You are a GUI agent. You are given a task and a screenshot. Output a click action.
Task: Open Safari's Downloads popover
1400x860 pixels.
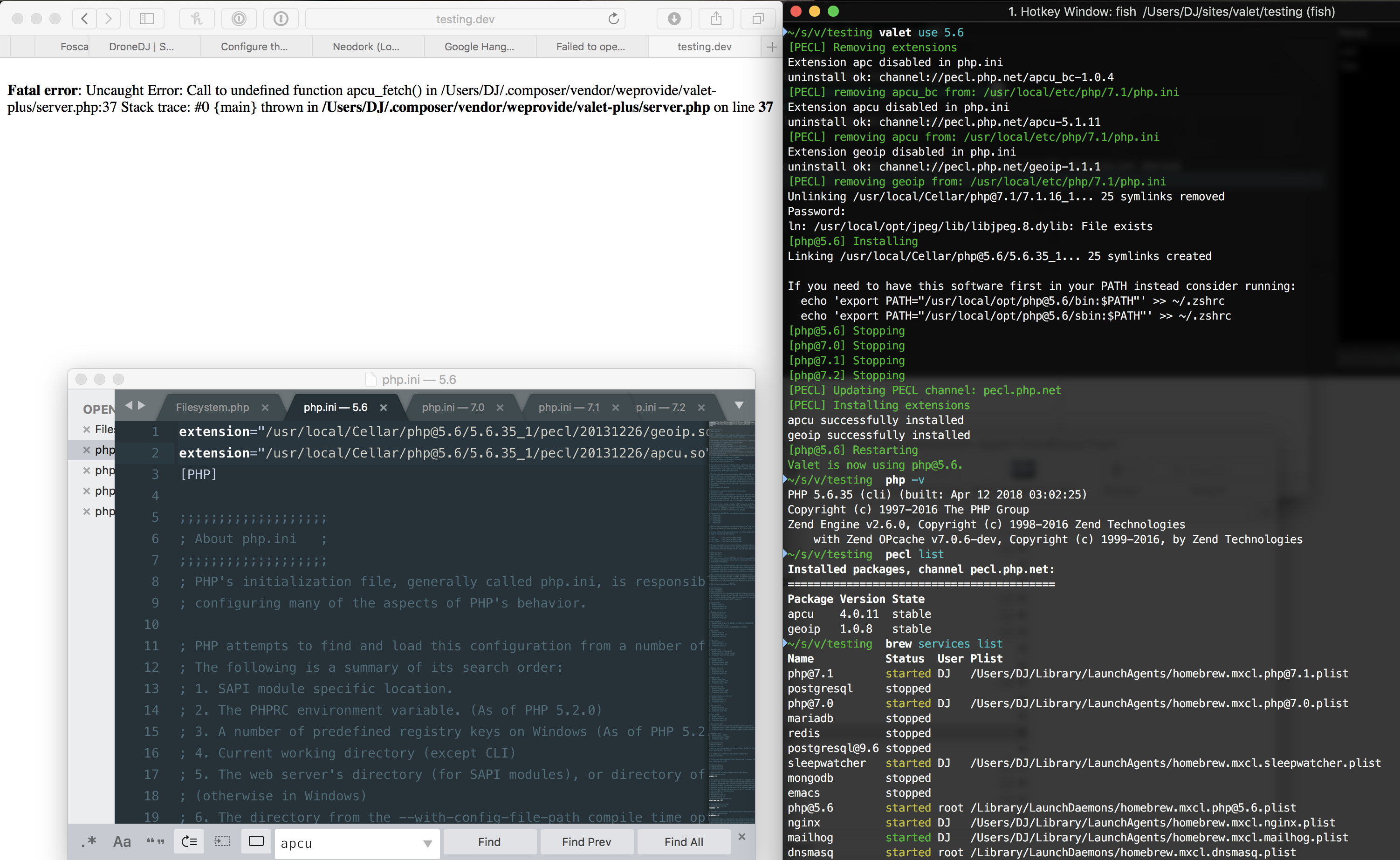coord(674,18)
